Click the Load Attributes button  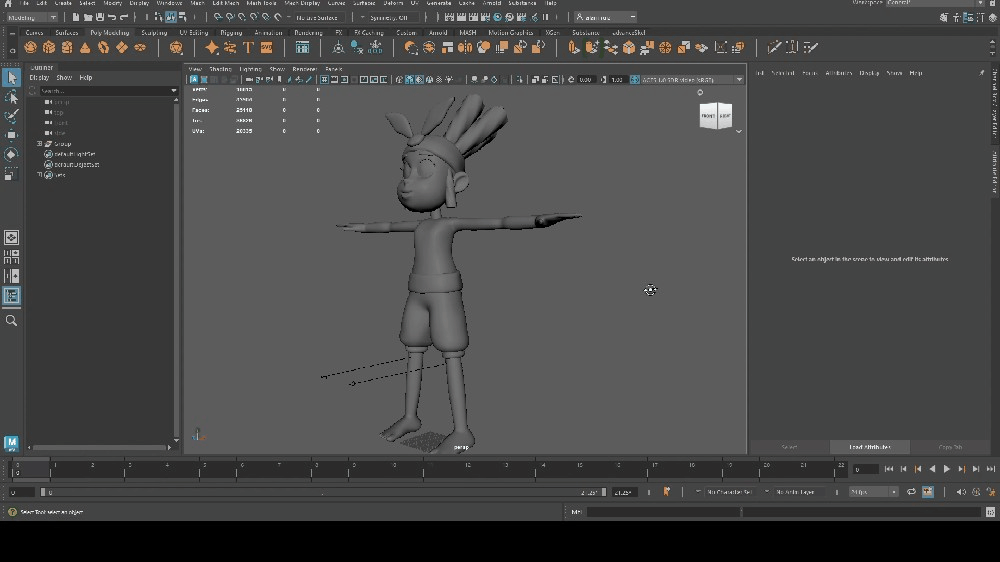click(x=869, y=447)
